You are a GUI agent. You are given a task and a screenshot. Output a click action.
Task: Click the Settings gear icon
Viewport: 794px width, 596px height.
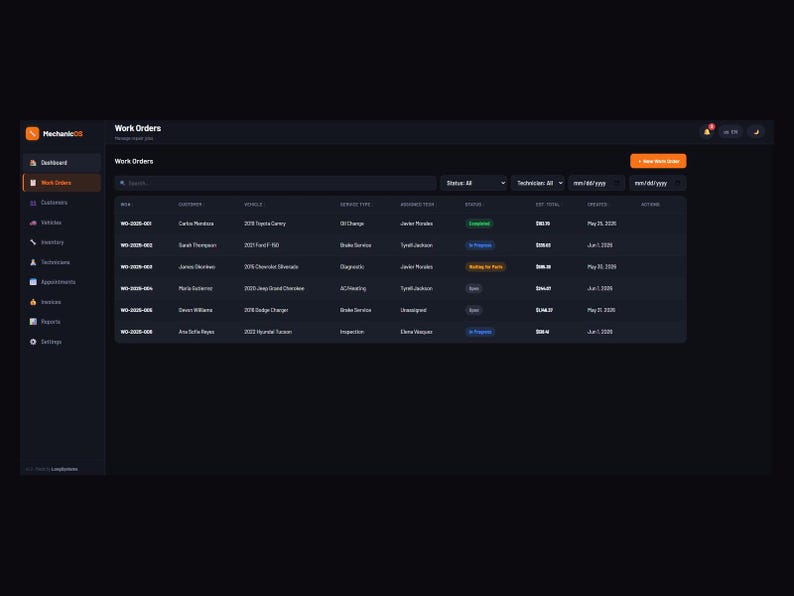click(x=33, y=342)
